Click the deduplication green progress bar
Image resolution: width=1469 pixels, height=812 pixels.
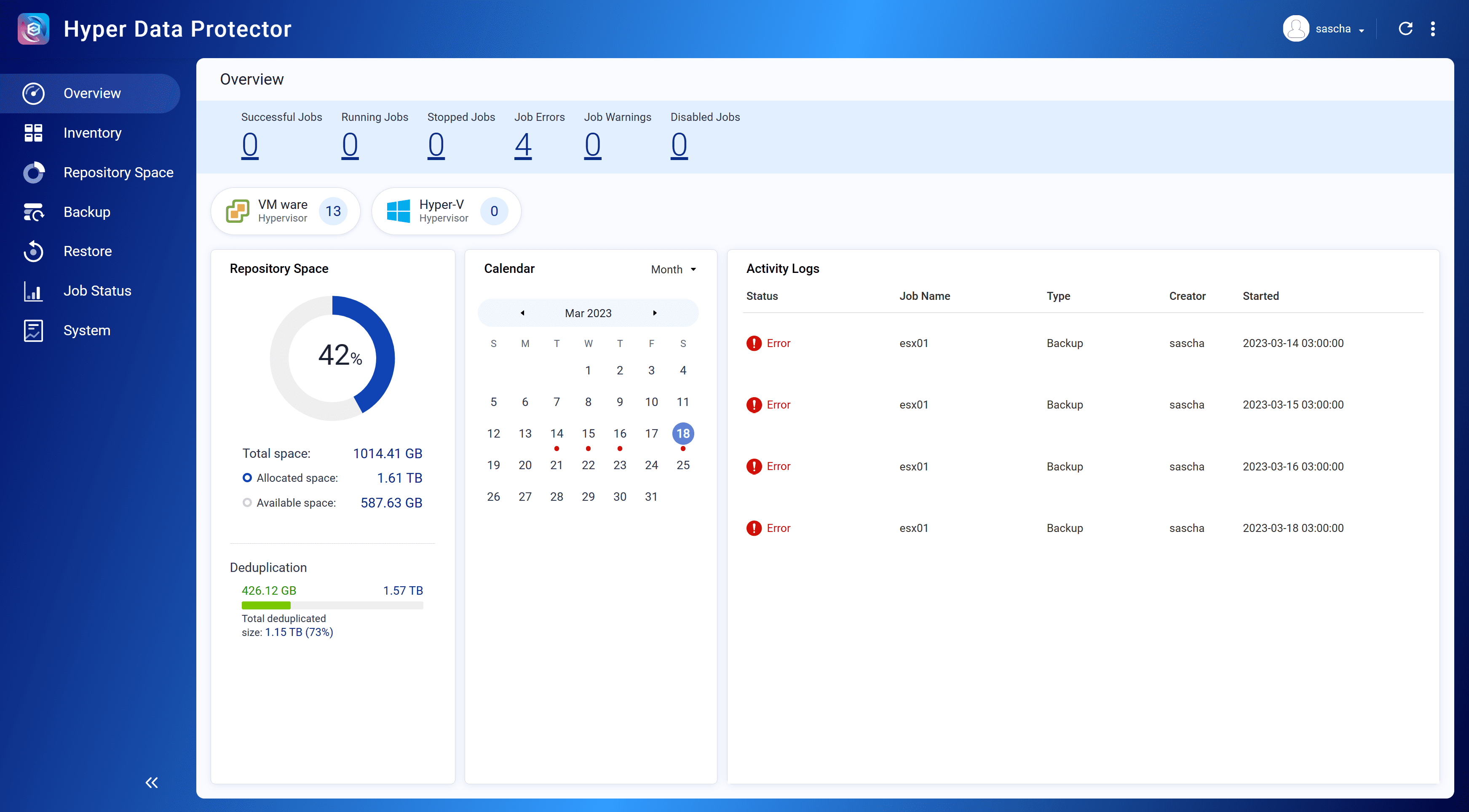(x=266, y=606)
